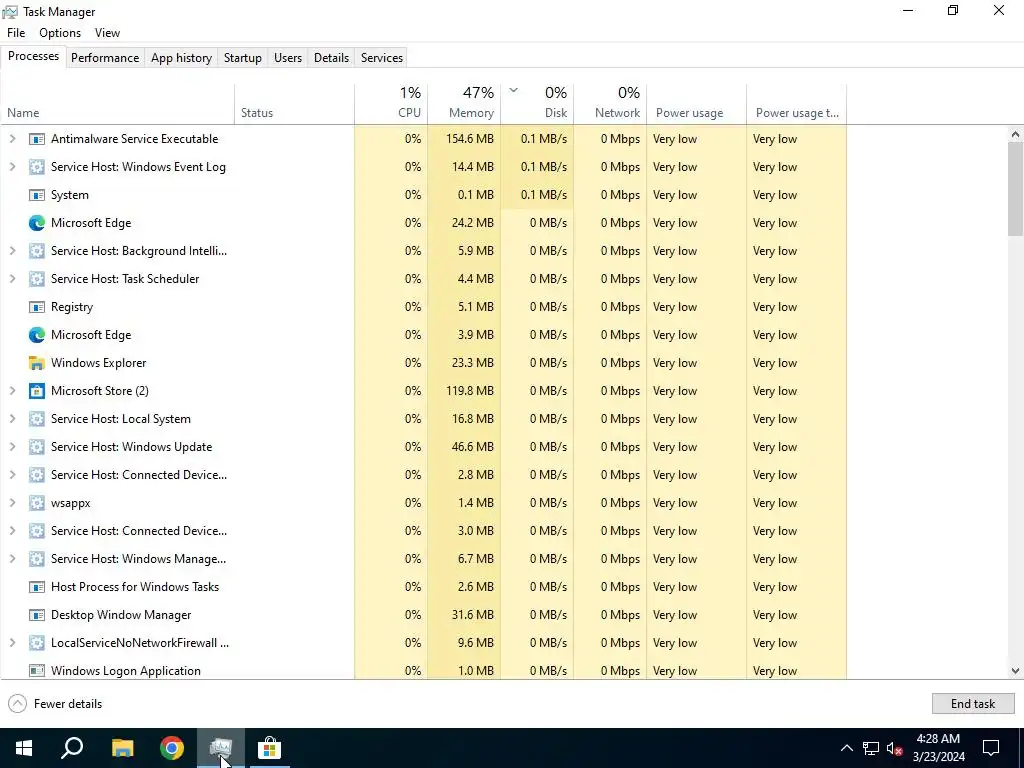Expand Microsoft Store (2) process group
Image resolution: width=1024 pixels, height=768 pixels.
[x=12, y=391]
